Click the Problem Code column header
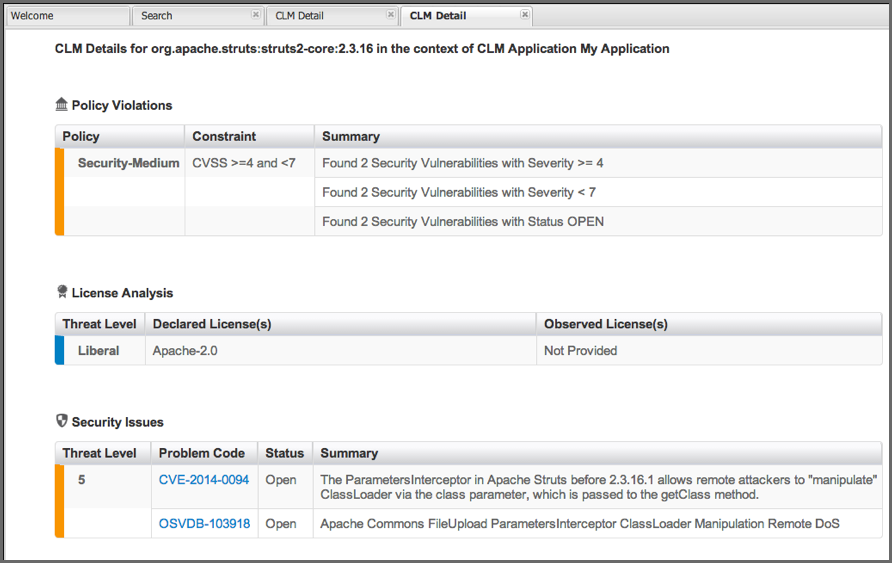892x563 pixels. (x=204, y=453)
